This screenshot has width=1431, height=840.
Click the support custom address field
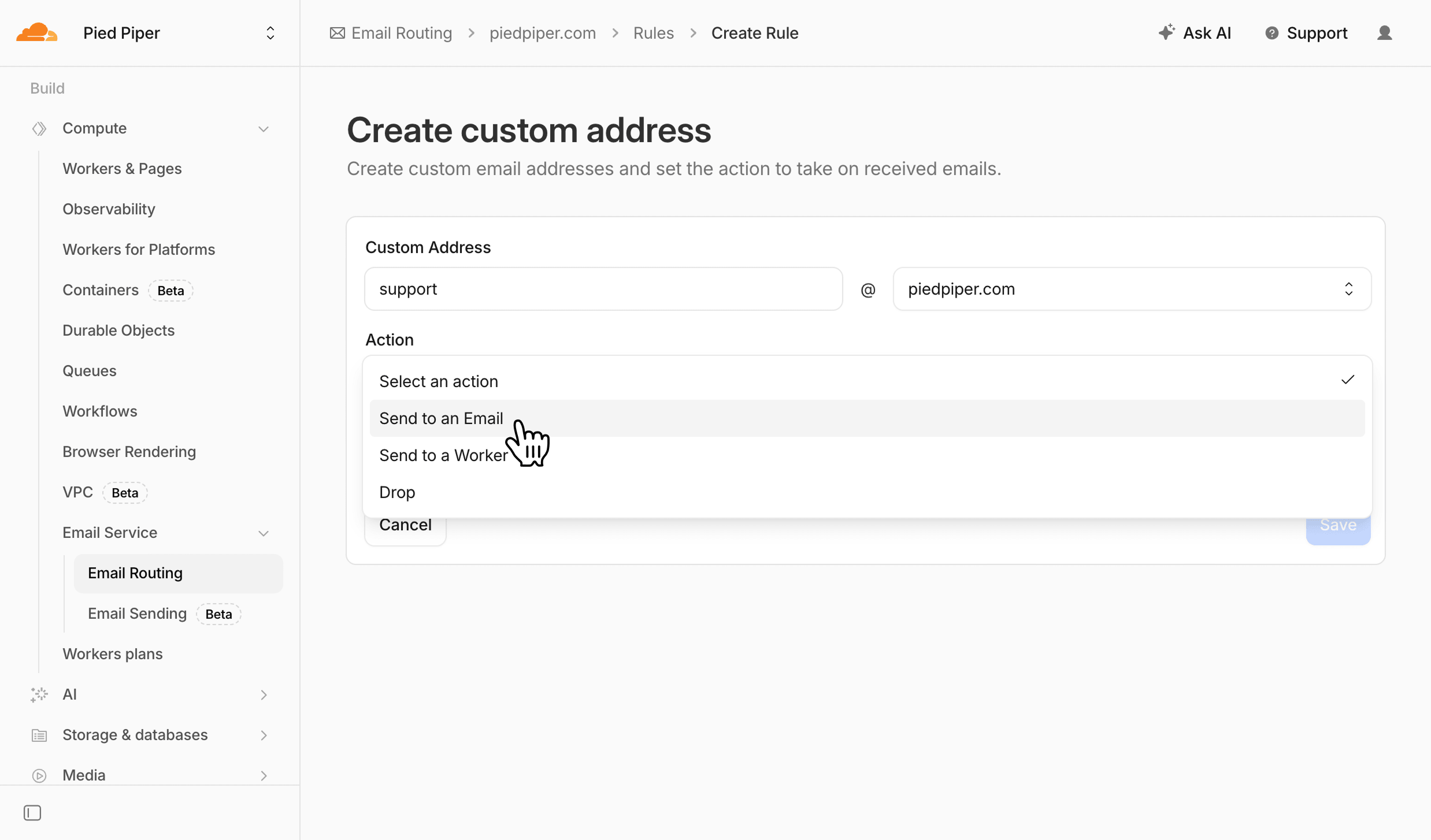603,289
